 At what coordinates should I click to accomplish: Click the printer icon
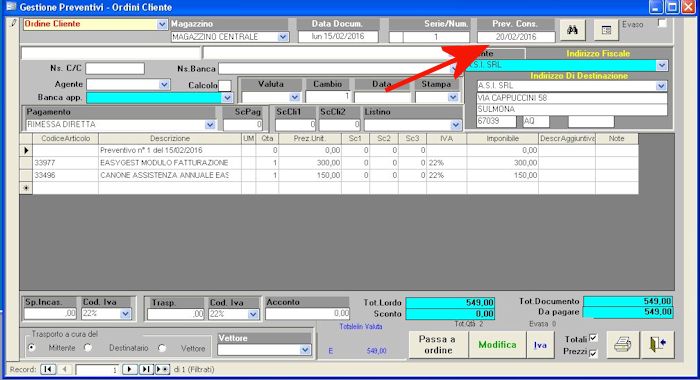[x=622, y=344]
